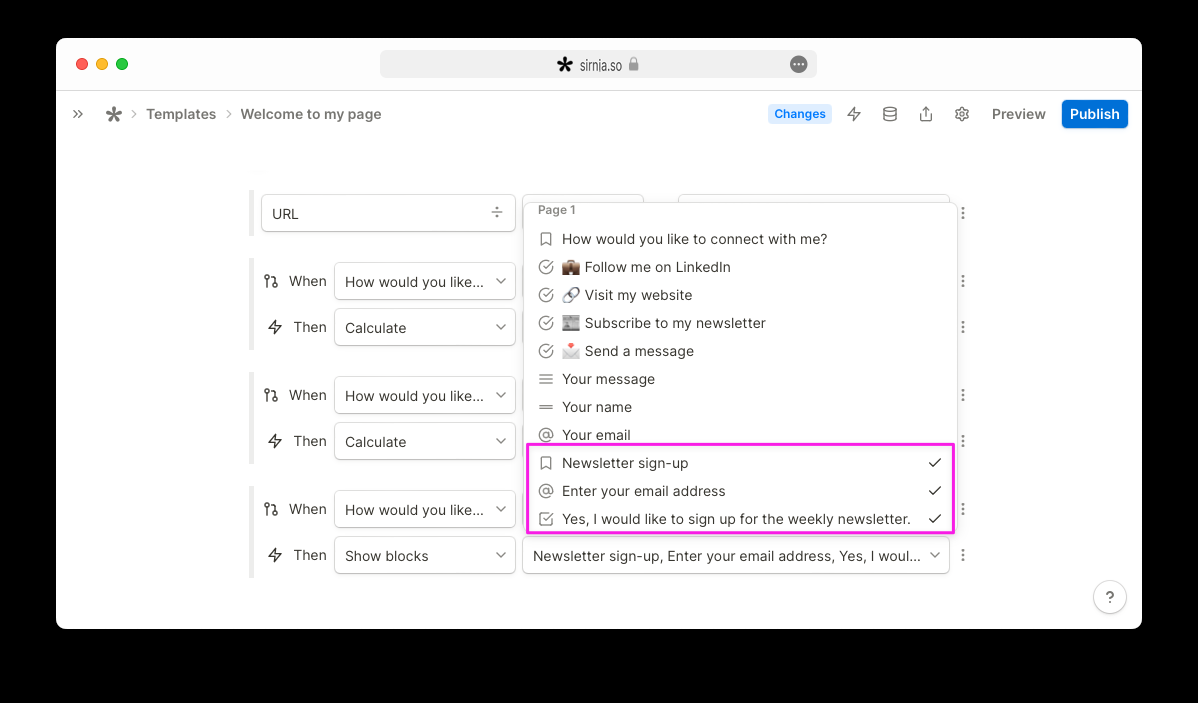The image size is (1198, 703).
Task: Uncheck the weekly newsletter sign-up consent block
Action: pyautogui.click(x=741, y=519)
